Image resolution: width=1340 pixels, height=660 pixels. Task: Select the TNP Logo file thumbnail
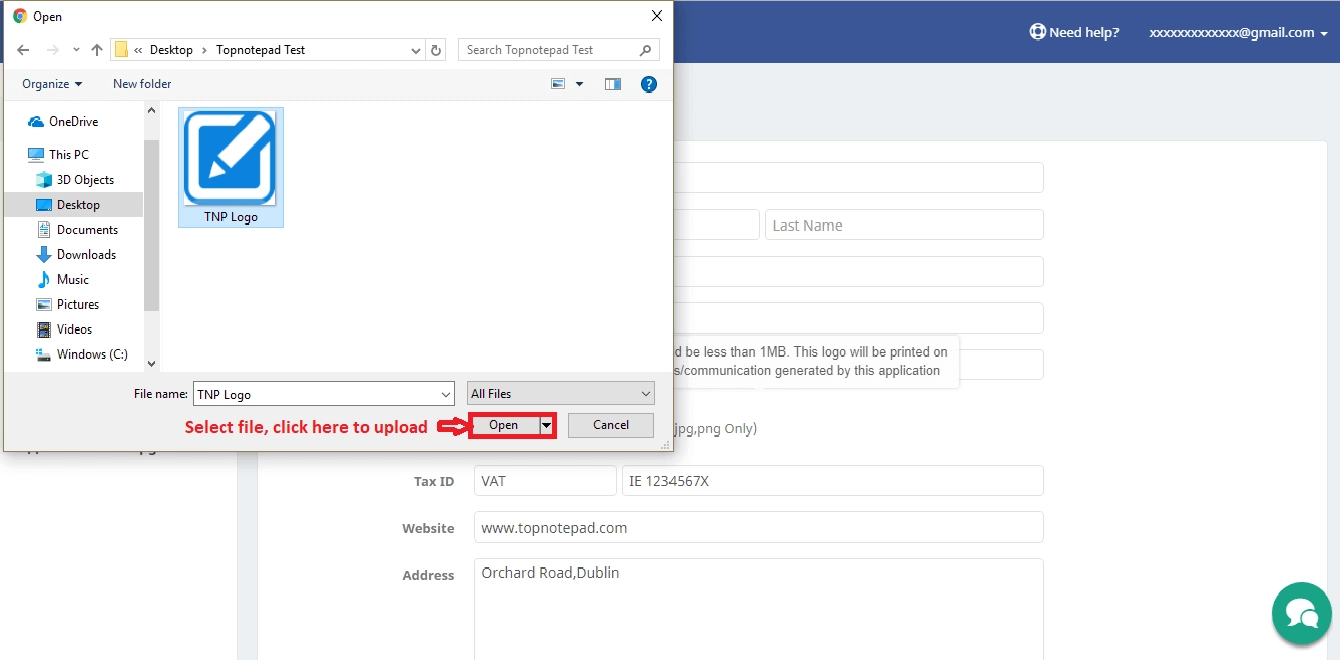click(x=230, y=160)
